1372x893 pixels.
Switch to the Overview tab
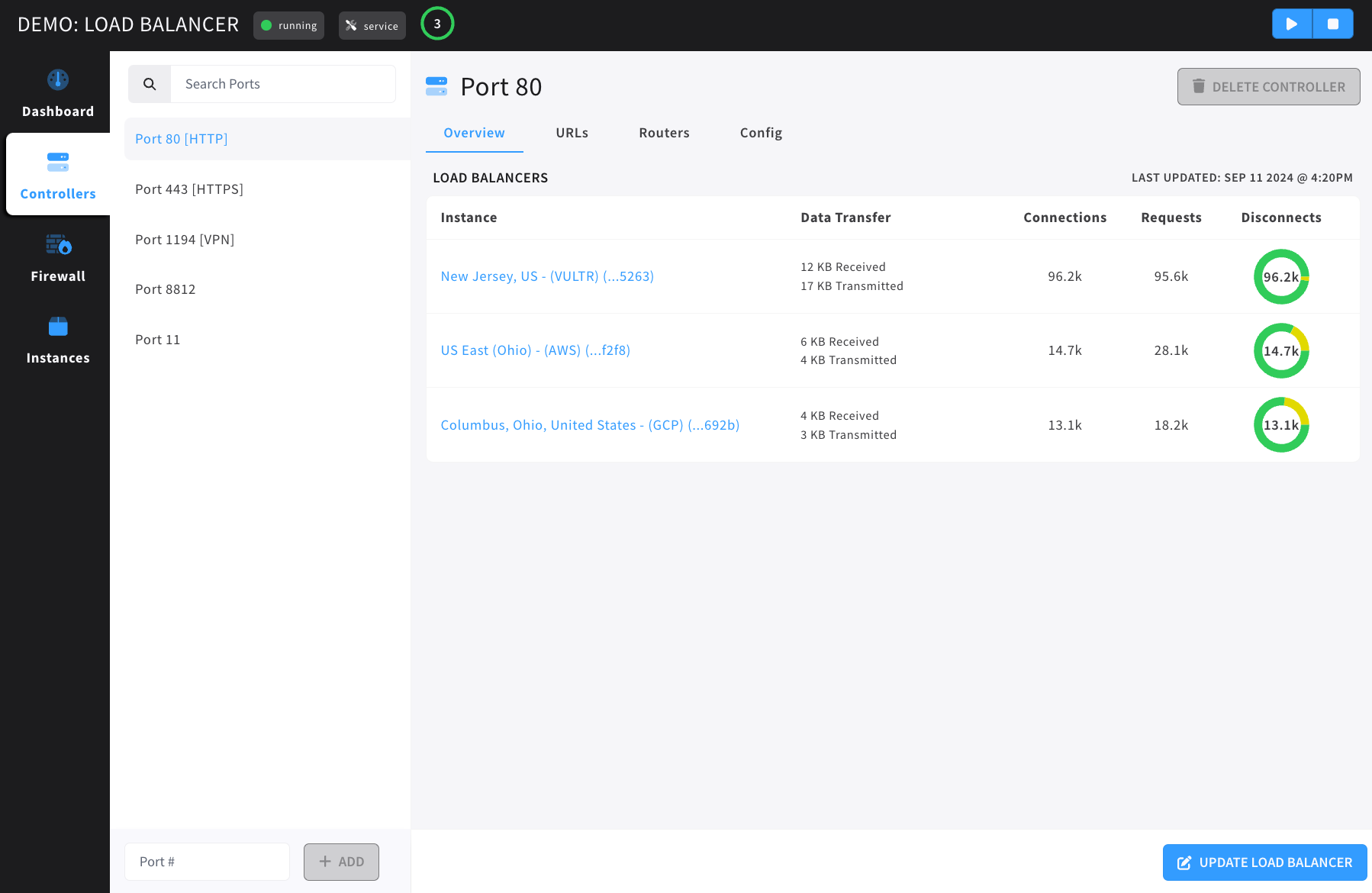tap(474, 133)
